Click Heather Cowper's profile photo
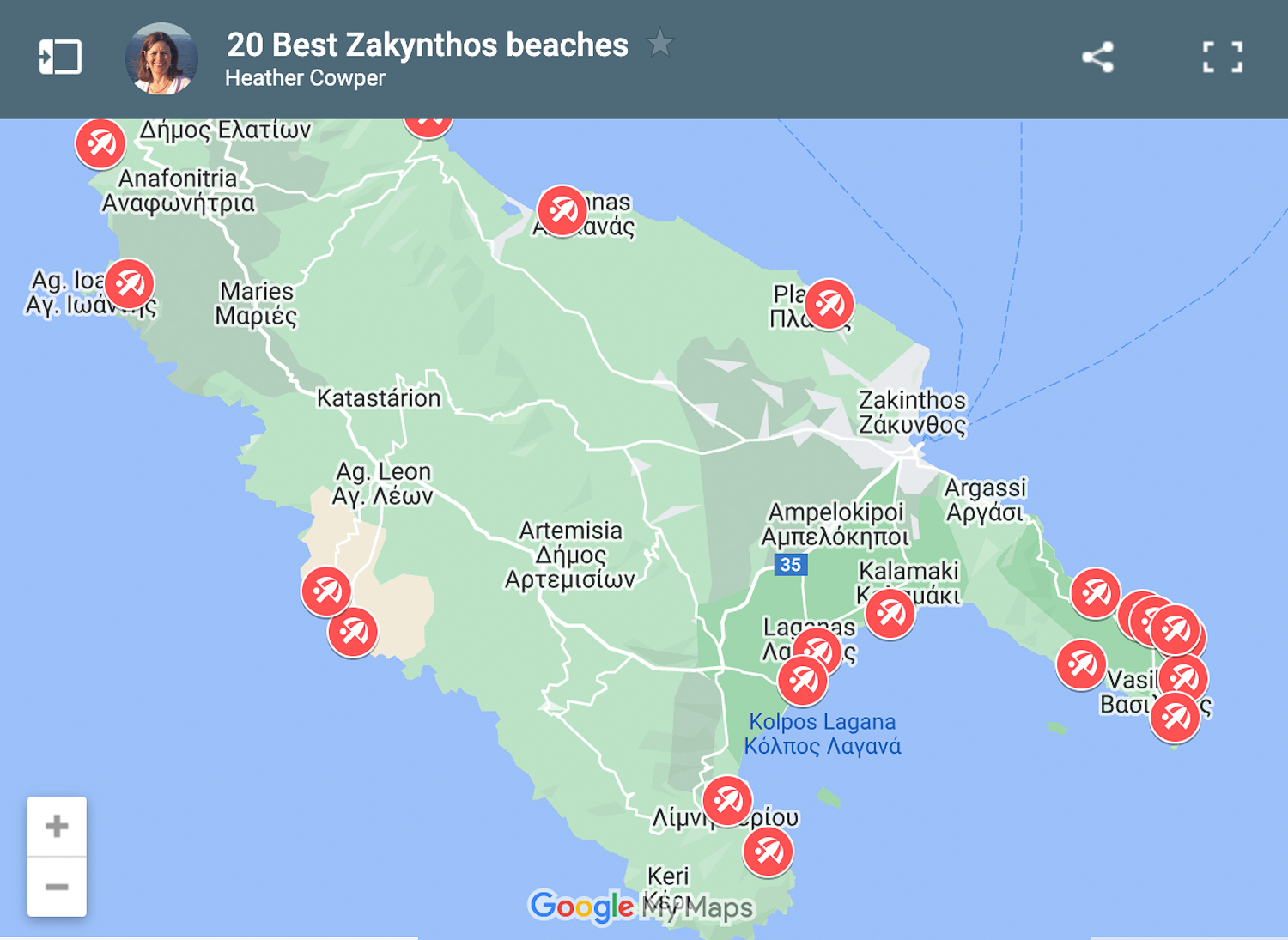The width and height of the screenshot is (1288, 940). click(160, 58)
